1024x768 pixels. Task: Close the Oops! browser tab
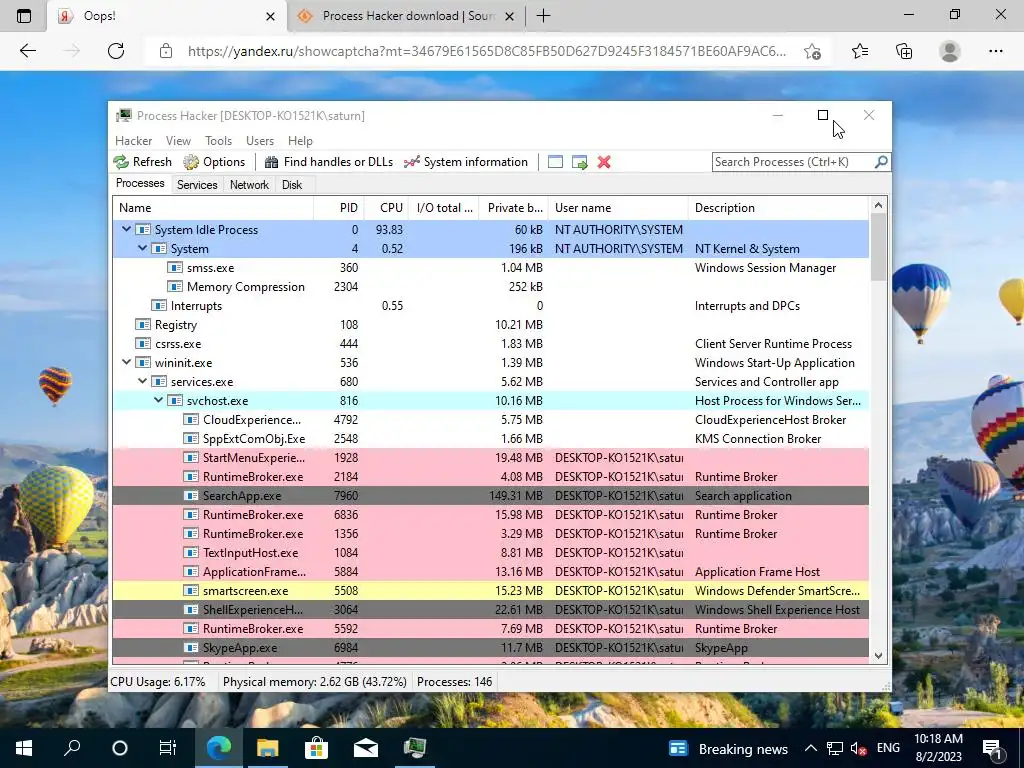click(x=270, y=16)
